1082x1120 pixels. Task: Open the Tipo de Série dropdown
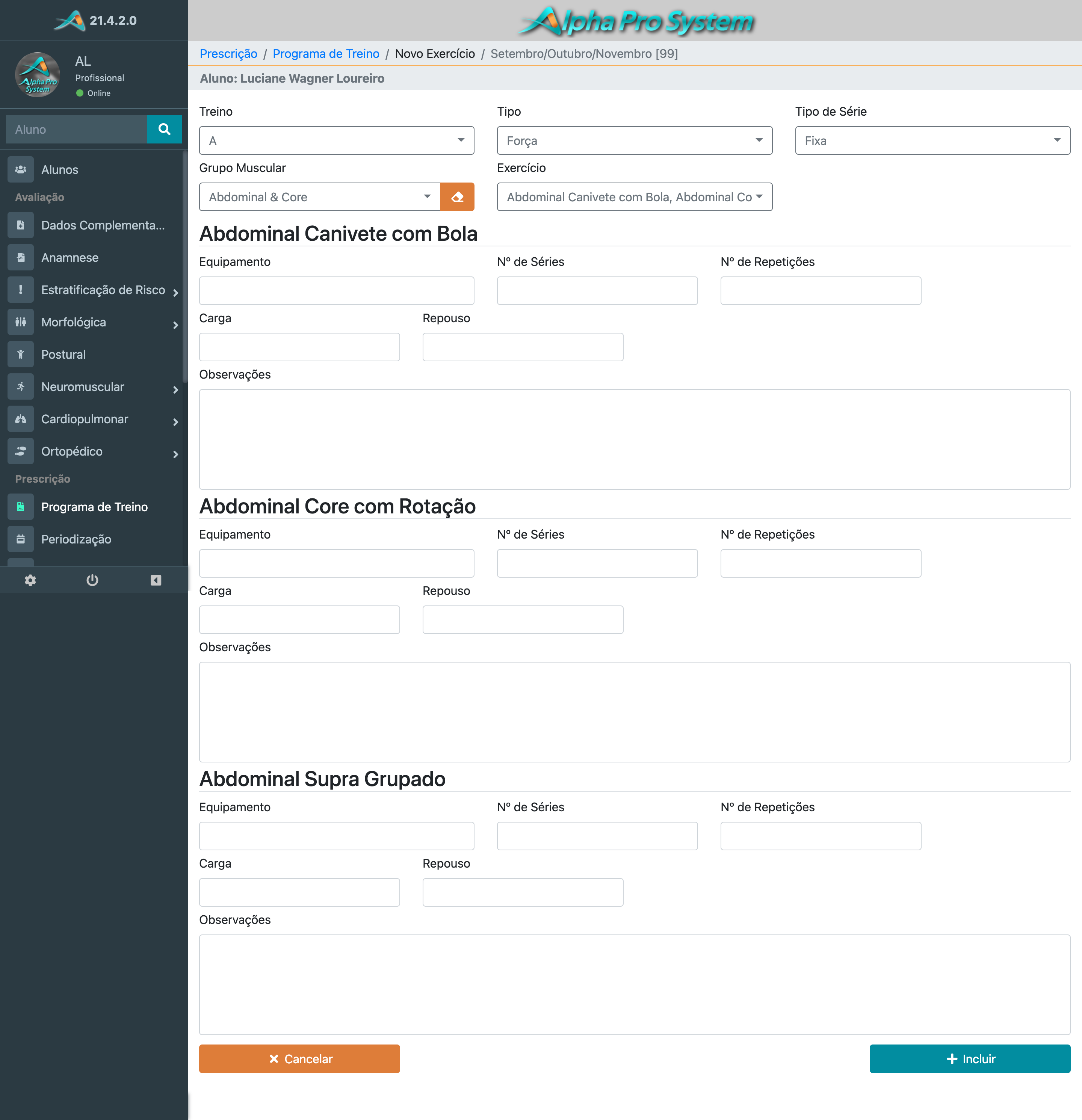click(932, 140)
